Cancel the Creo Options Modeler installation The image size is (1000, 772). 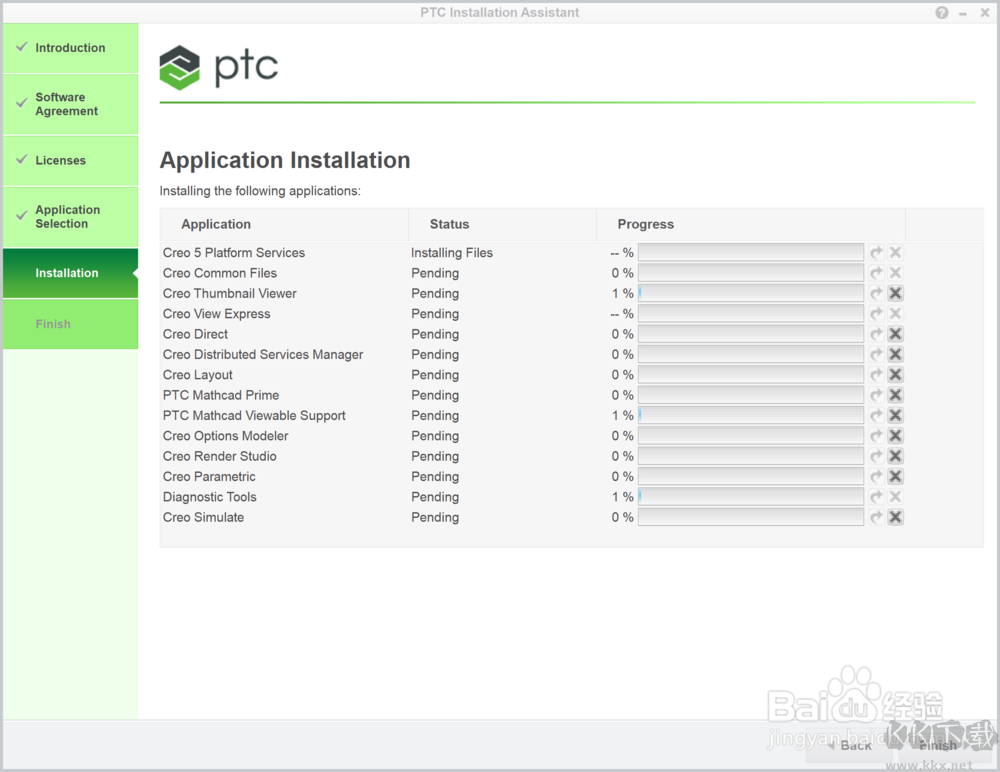[895, 436]
